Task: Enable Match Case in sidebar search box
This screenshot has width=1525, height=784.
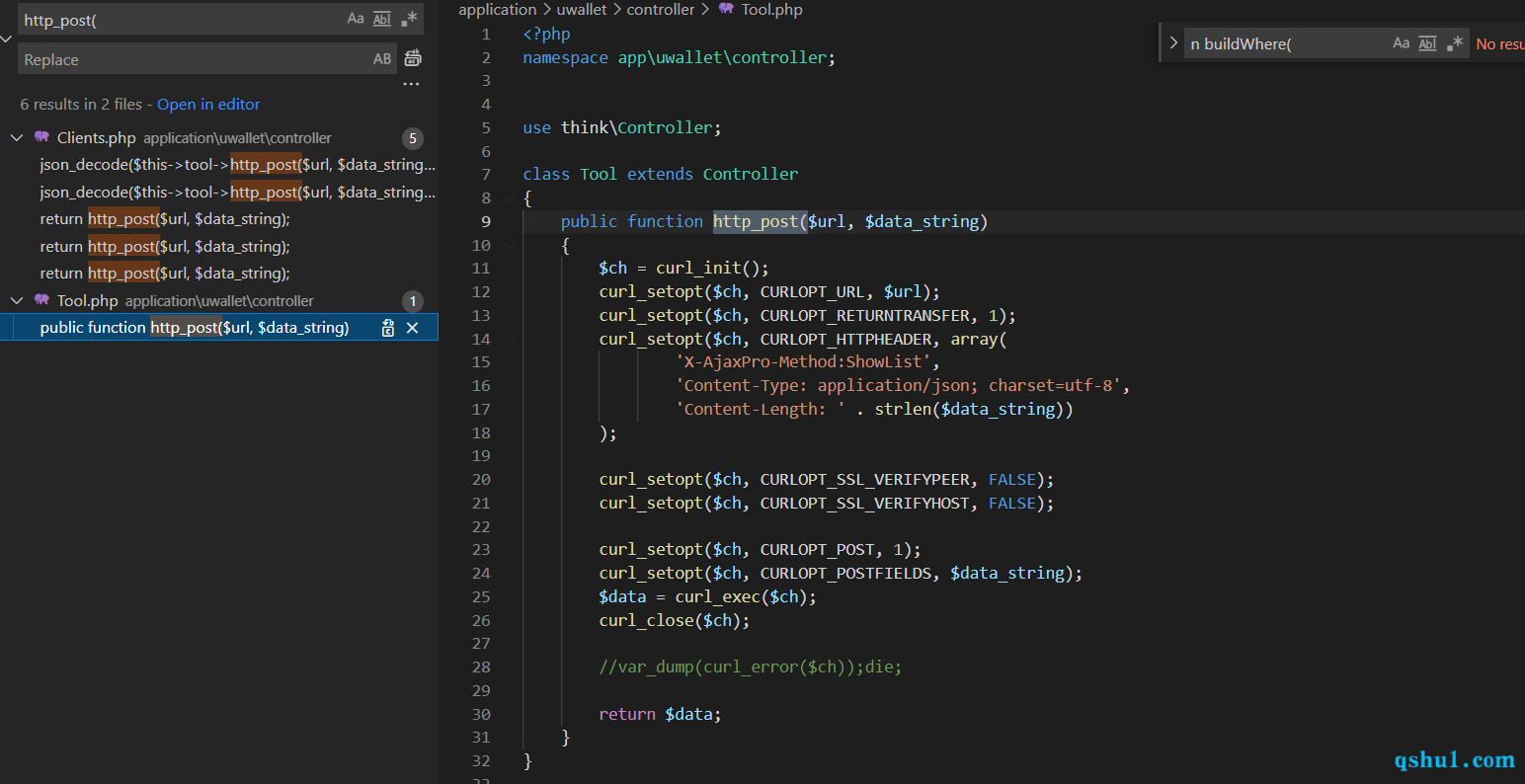Action: pos(356,19)
